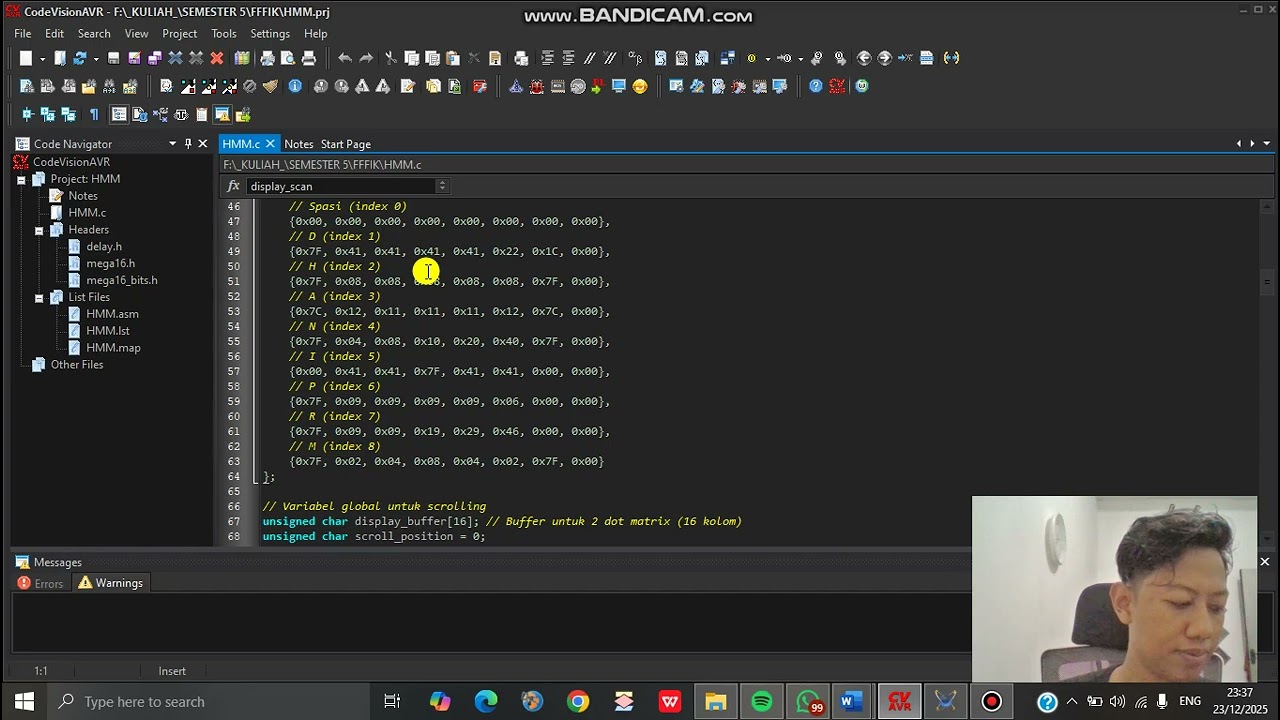The width and height of the screenshot is (1280, 720).
Task: Click the green circular HP InfoTech icon
Action: [862, 86]
